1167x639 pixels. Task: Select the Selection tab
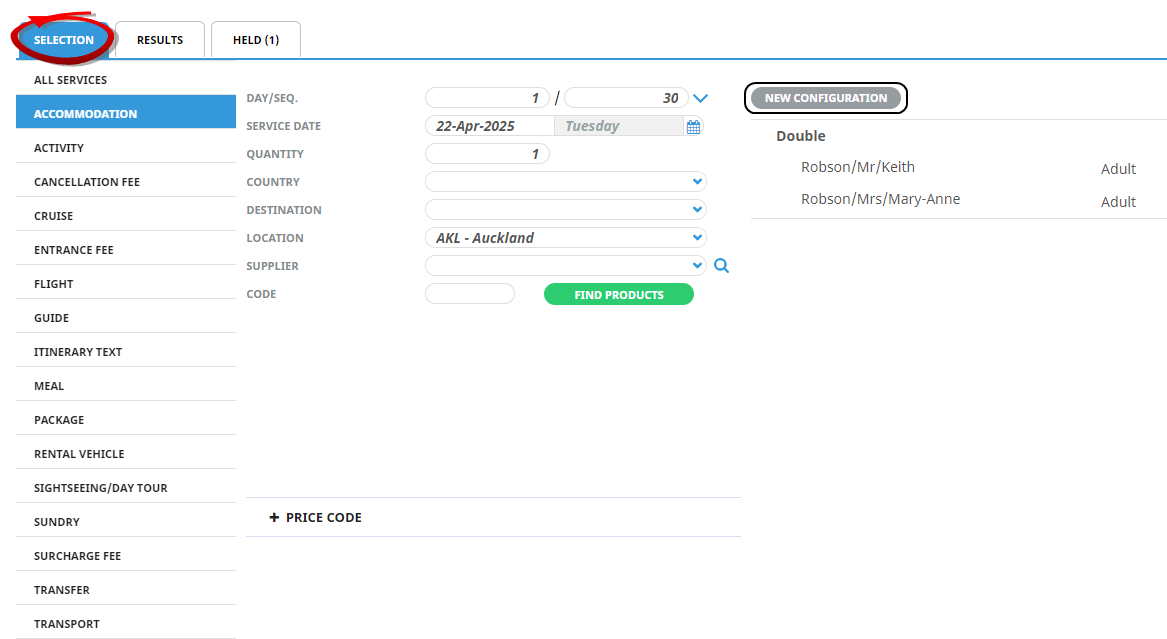coord(63,40)
